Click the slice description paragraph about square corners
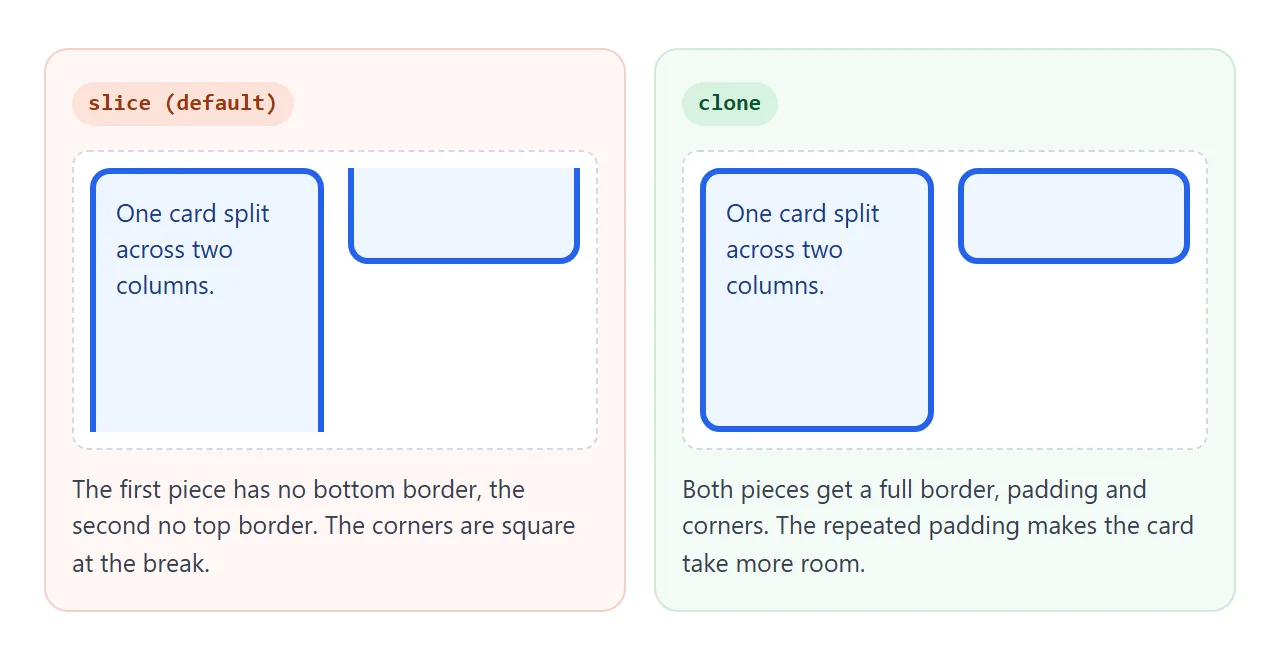 click(324, 526)
